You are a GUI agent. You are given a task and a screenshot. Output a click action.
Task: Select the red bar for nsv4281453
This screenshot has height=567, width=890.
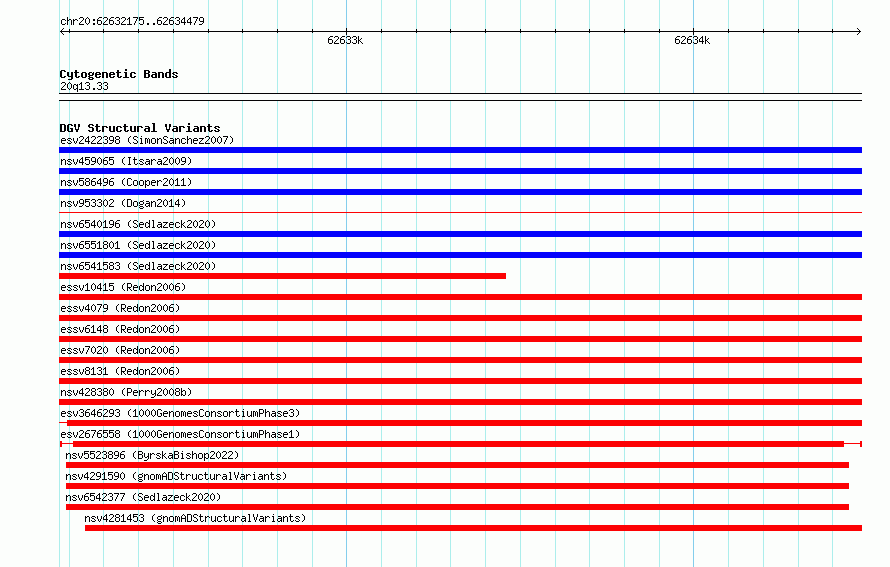473,528
